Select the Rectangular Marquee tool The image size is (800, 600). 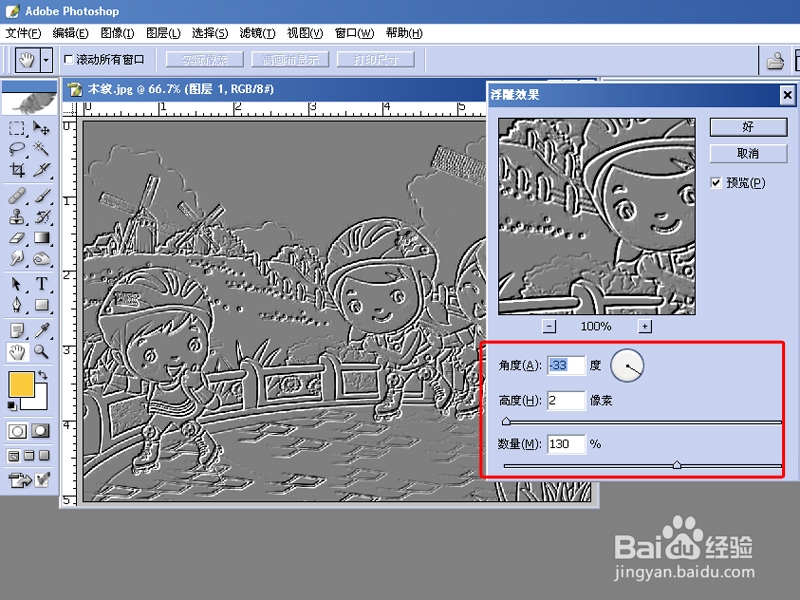(x=17, y=128)
